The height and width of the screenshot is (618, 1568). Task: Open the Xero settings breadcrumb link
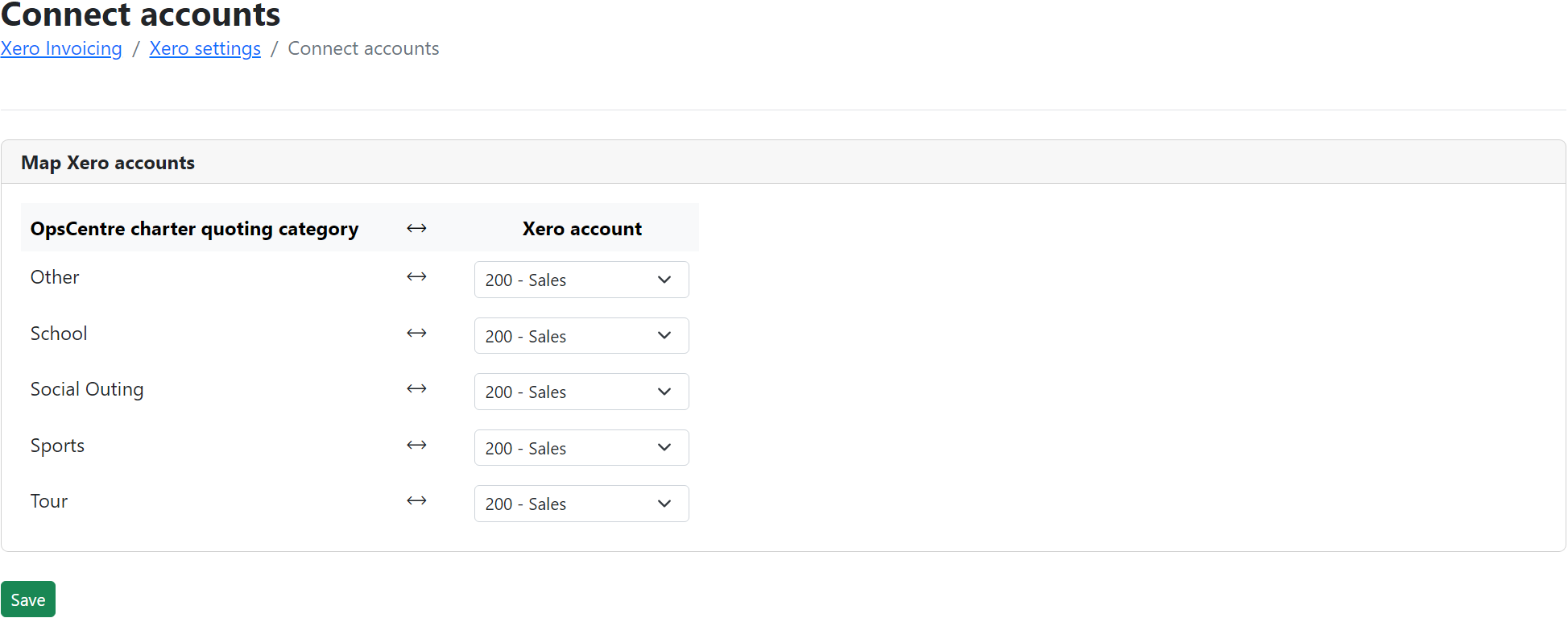click(205, 48)
